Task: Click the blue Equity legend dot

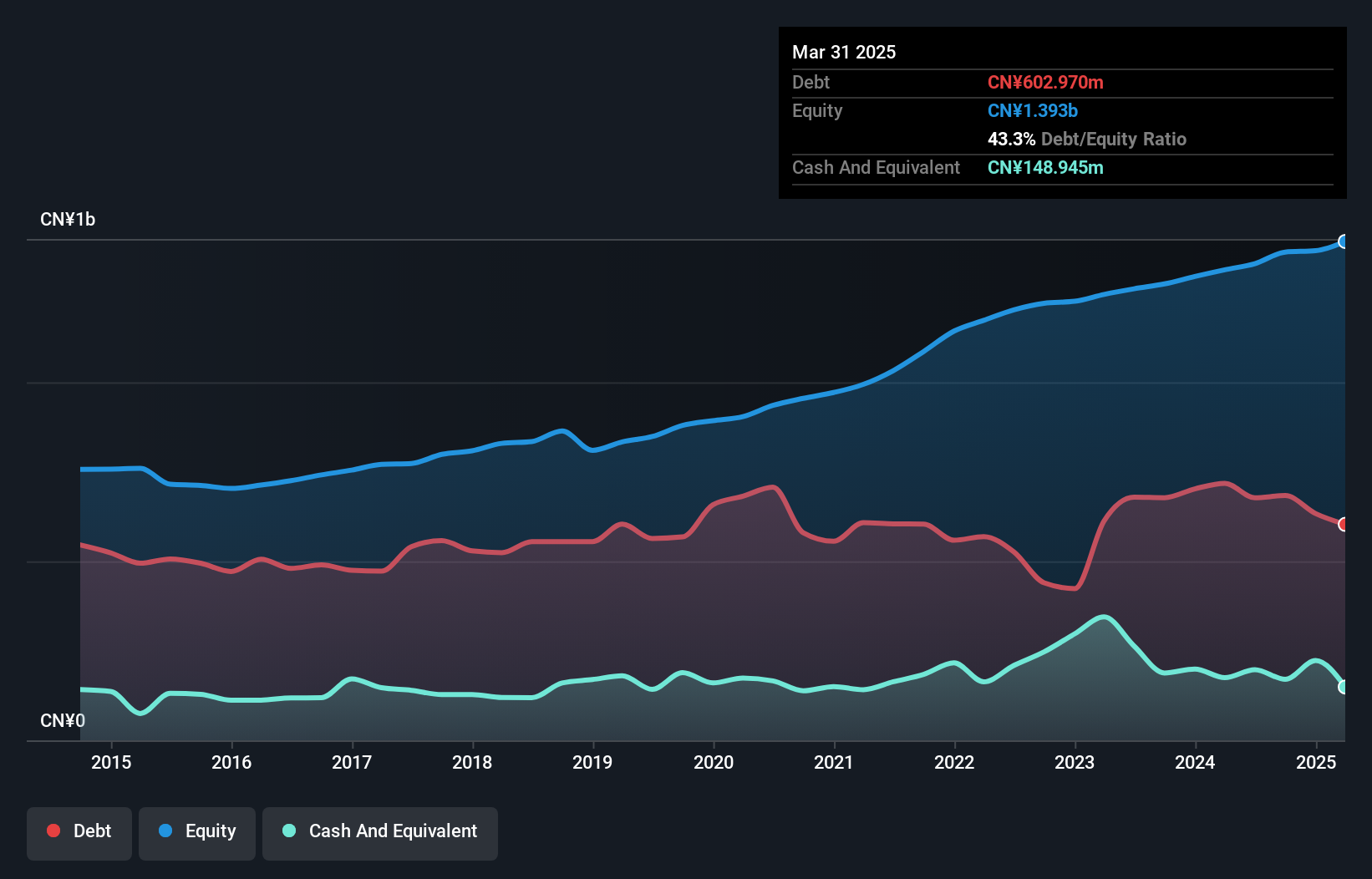Action: point(165,831)
